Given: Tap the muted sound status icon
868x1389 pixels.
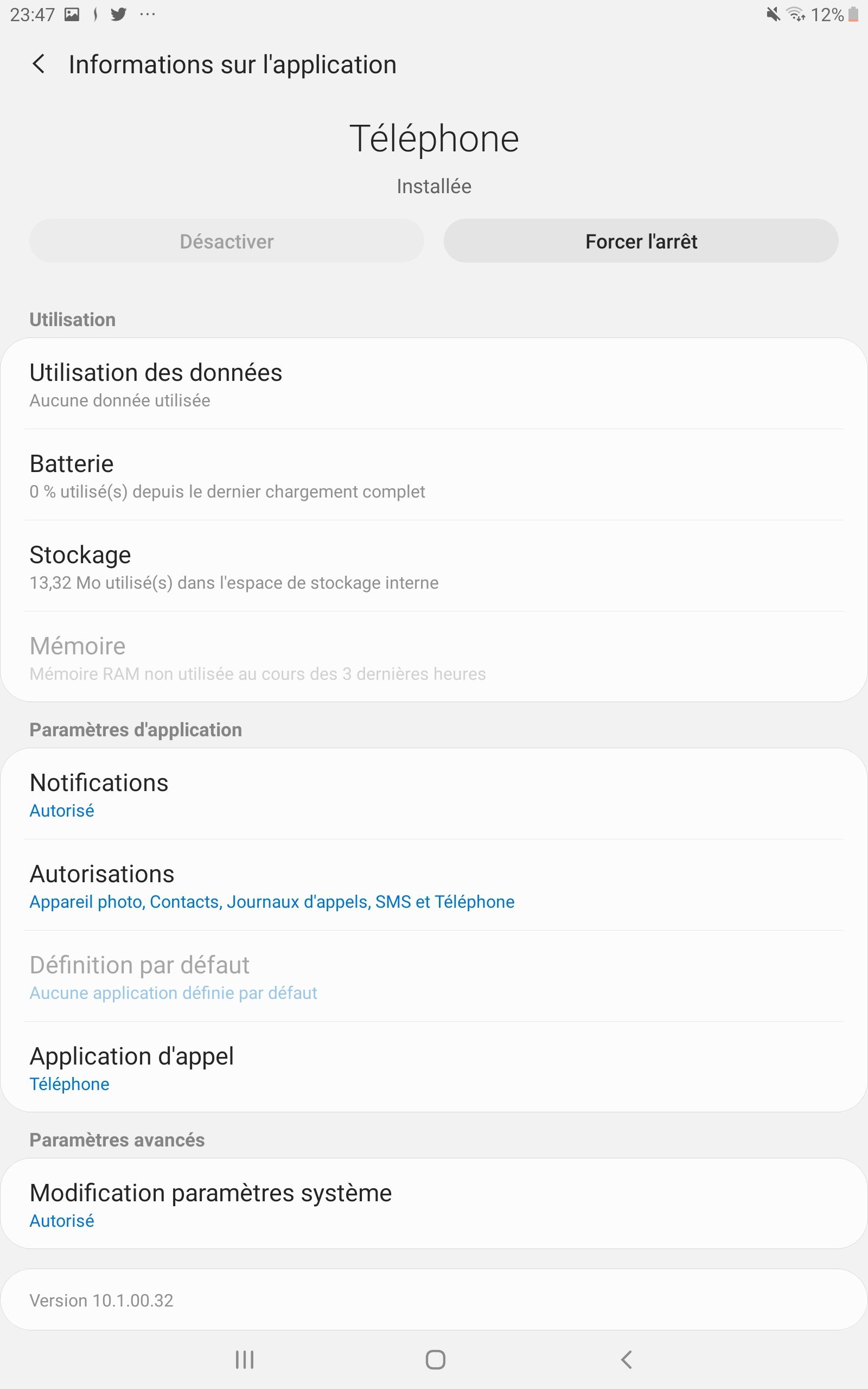Looking at the screenshot, I should (x=773, y=14).
